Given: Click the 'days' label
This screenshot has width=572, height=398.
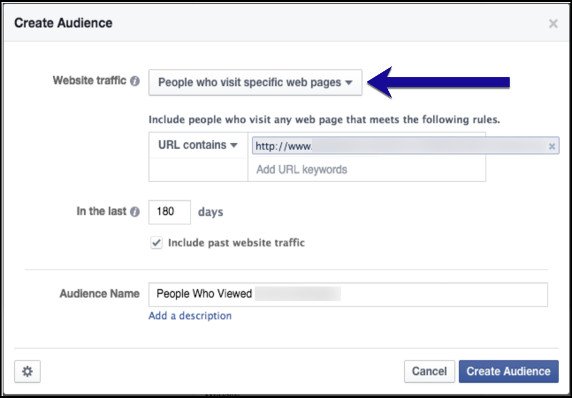Looking at the screenshot, I should coord(210,212).
